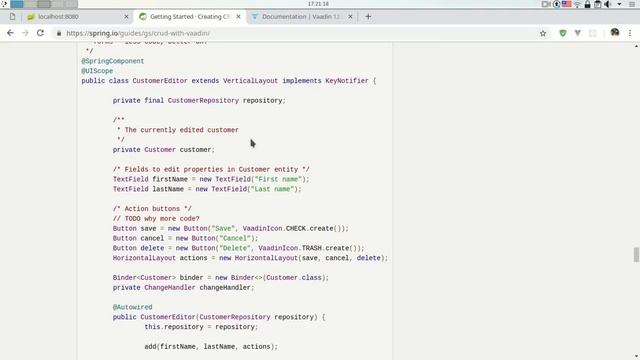Close the Getting Started tab
The image size is (640, 360).
pyautogui.click(x=238, y=17)
